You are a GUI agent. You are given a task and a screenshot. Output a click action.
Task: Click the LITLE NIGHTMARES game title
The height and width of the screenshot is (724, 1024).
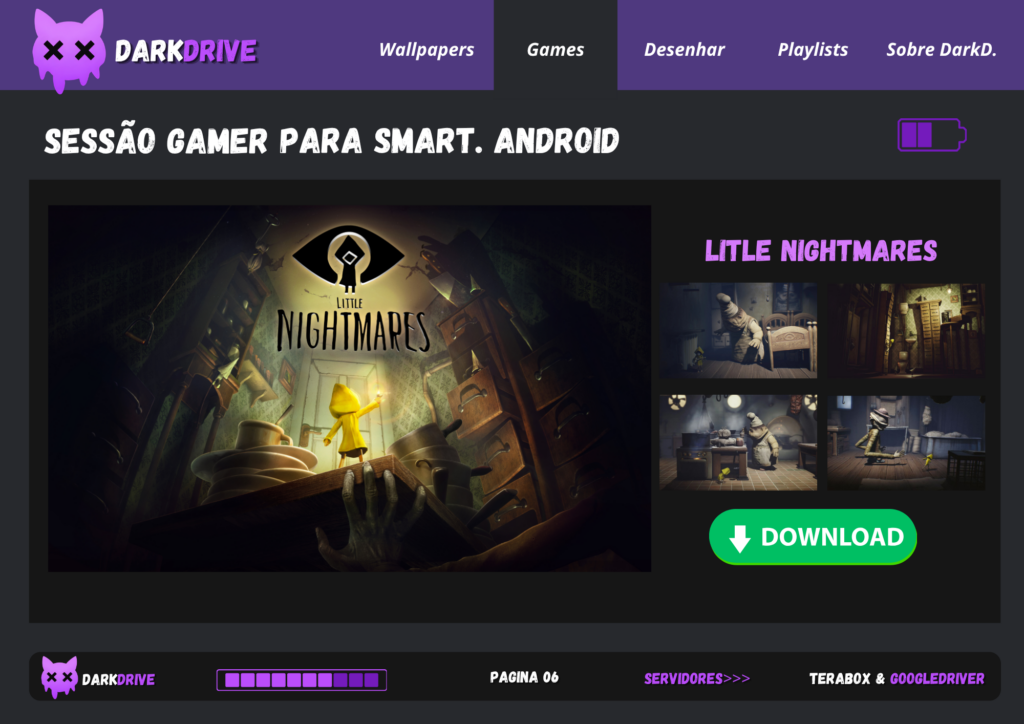[821, 251]
